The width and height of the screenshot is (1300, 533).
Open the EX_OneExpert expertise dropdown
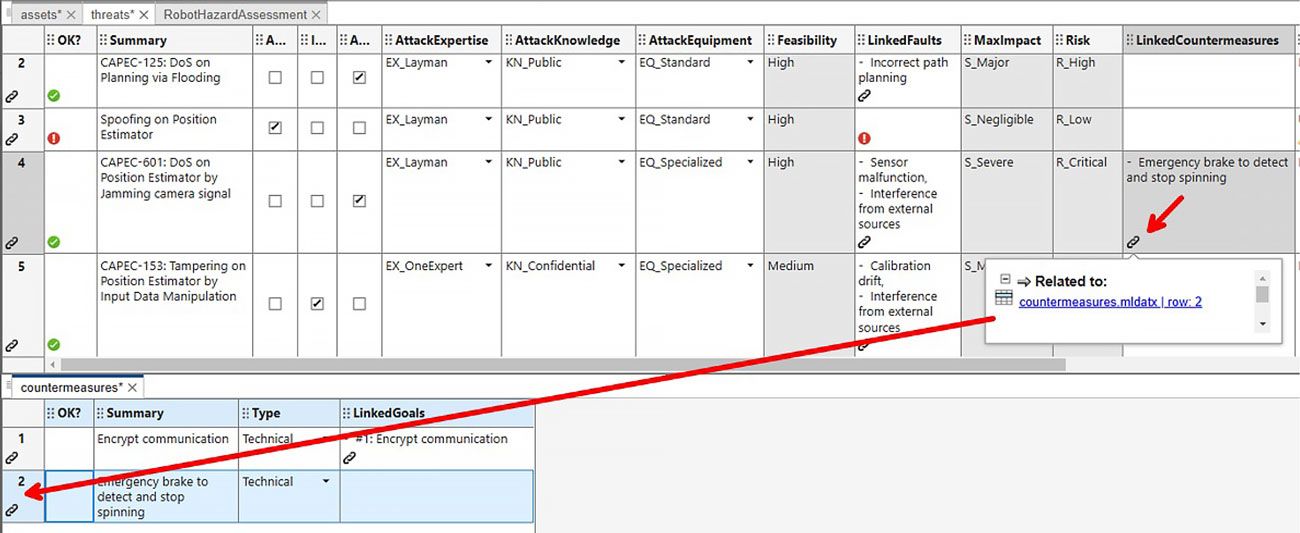click(489, 266)
